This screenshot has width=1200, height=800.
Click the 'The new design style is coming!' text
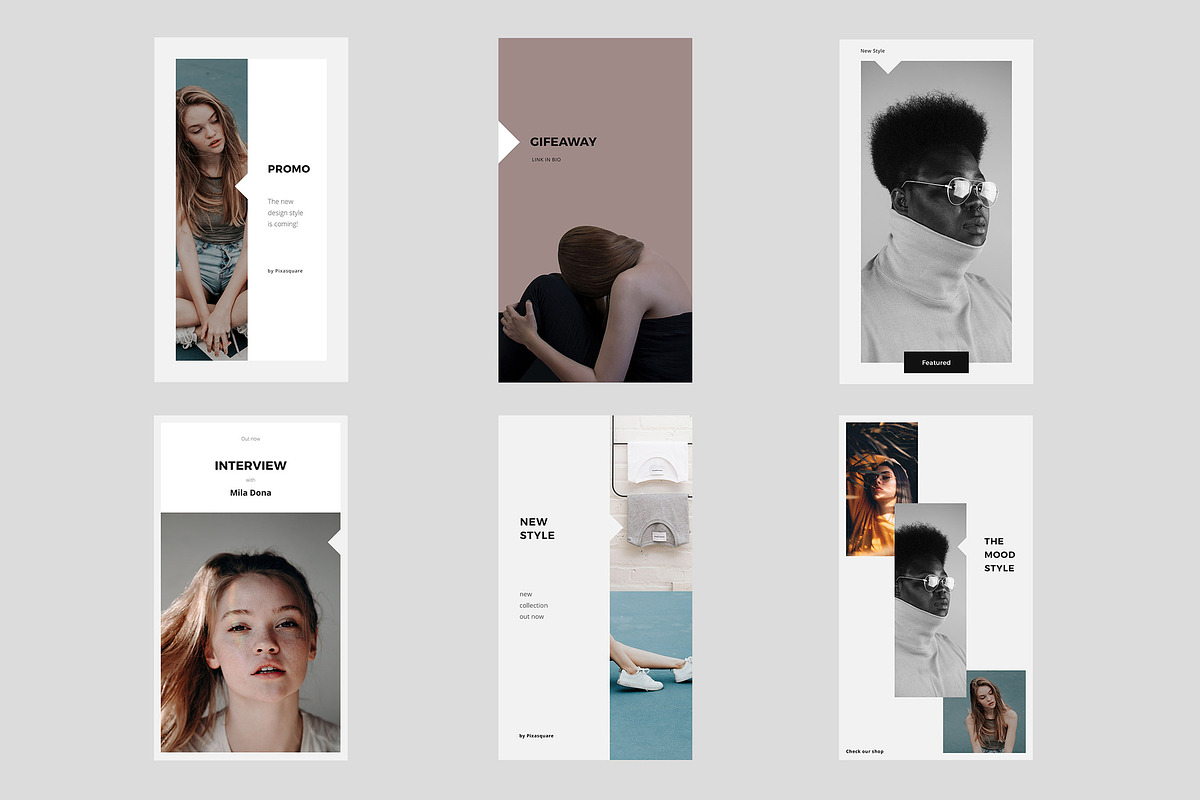point(285,213)
